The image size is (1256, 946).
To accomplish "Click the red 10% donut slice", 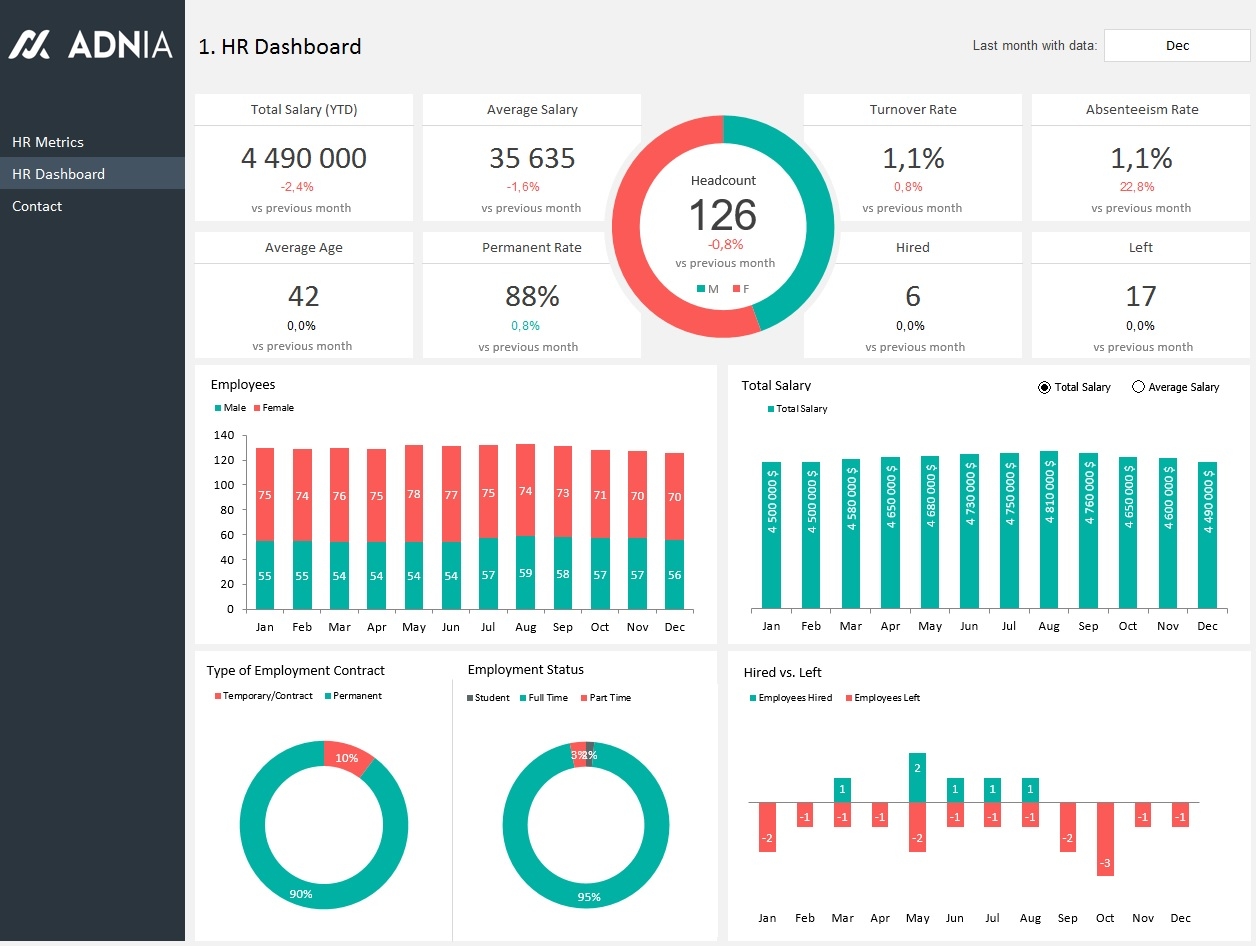I will point(346,758).
